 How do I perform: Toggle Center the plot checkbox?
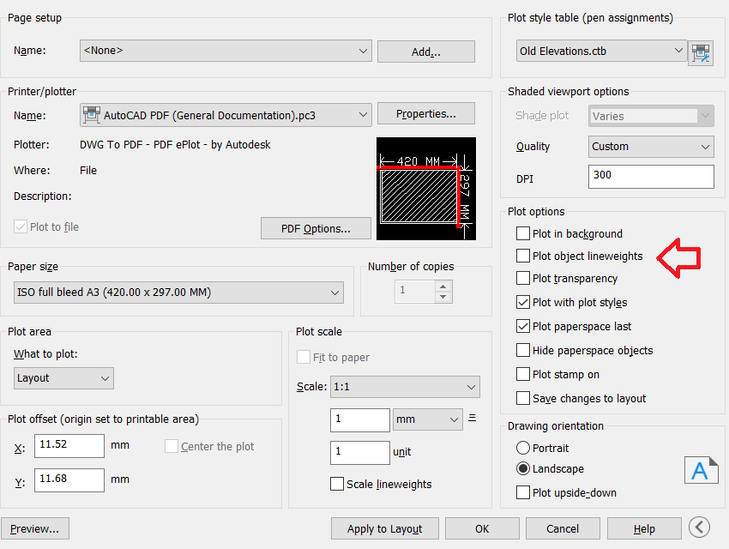click(x=172, y=446)
